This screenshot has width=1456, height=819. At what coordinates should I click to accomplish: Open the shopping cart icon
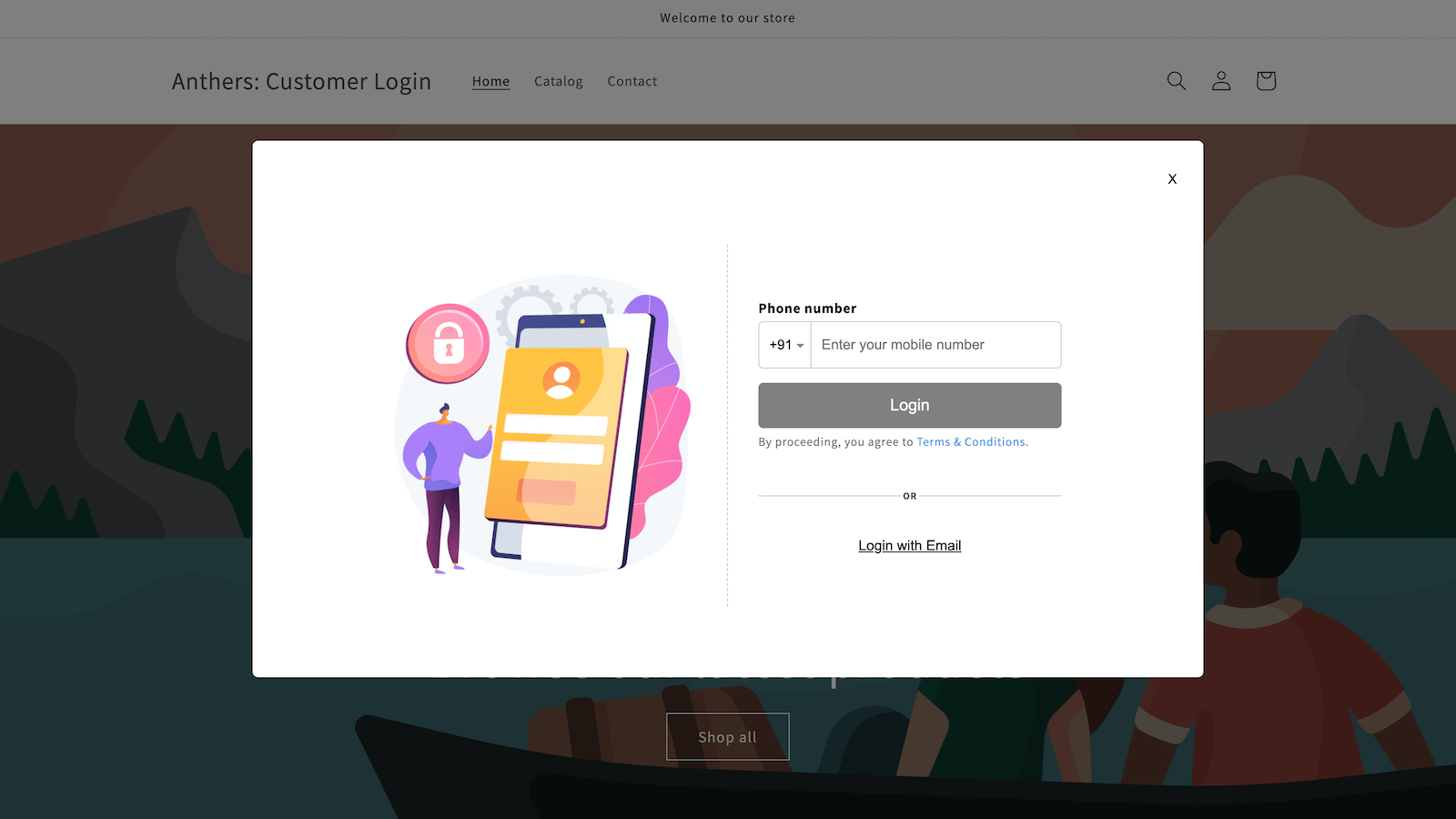[1266, 81]
